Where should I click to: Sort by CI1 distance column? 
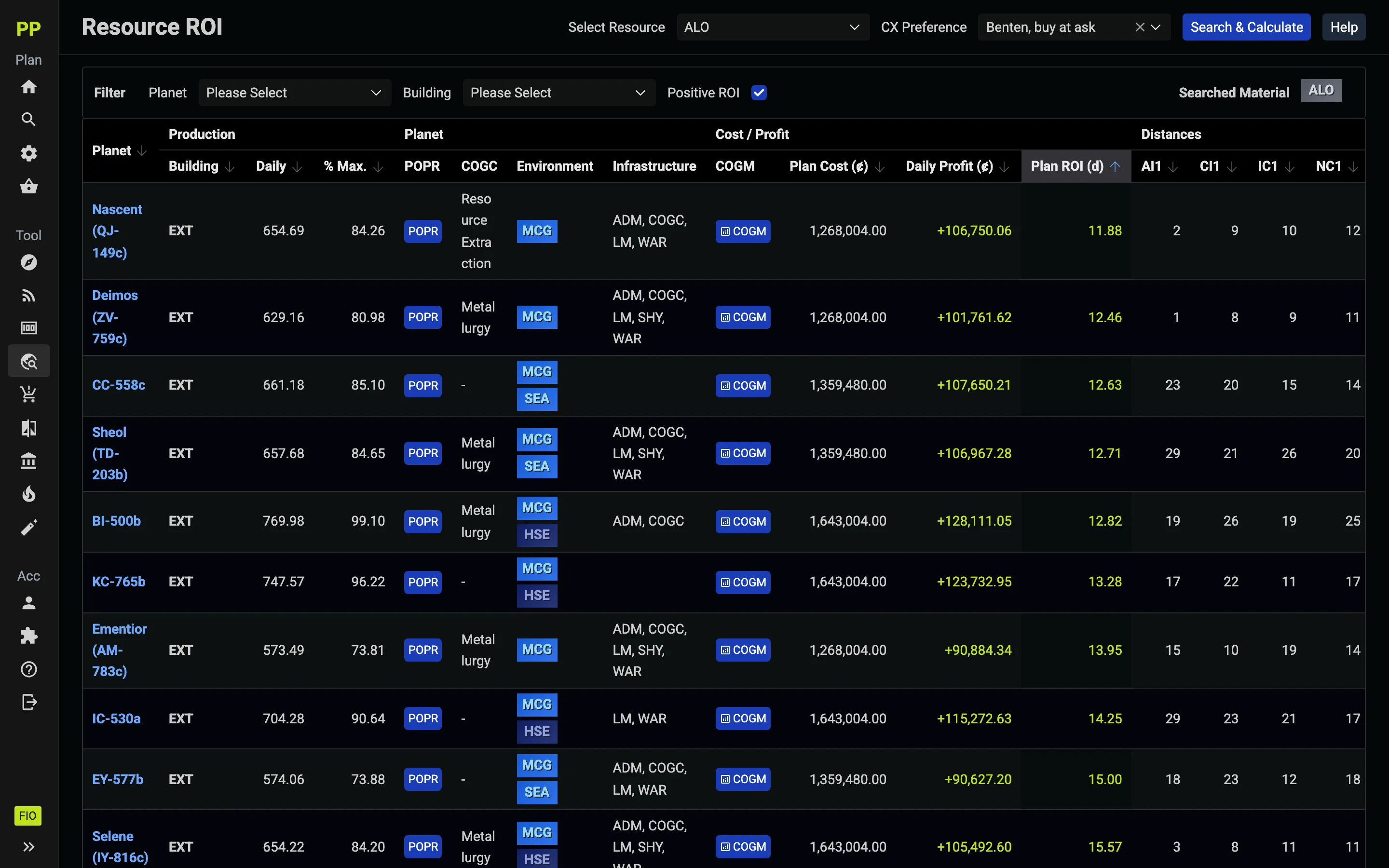tap(1232, 166)
